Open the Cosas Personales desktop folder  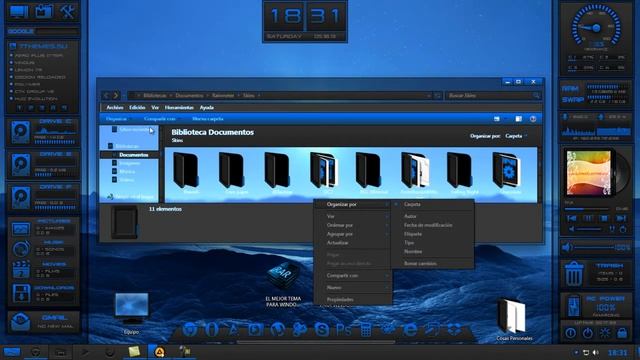pos(513,318)
